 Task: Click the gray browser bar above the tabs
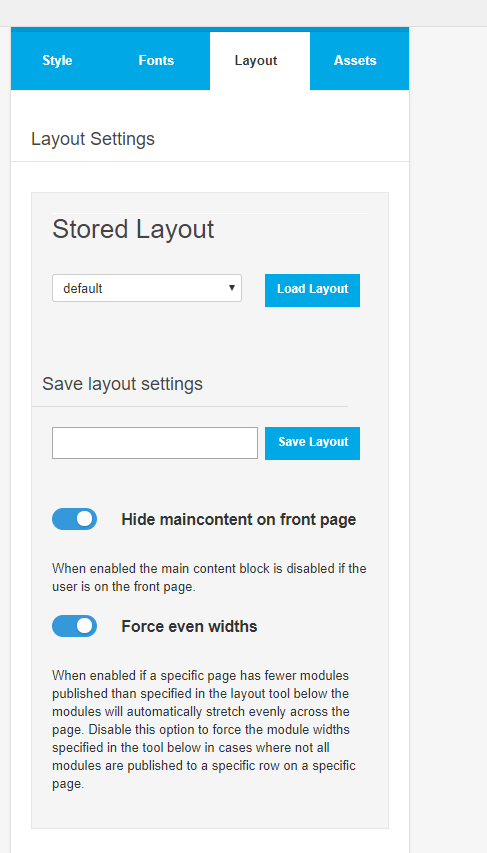click(x=243, y=13)
